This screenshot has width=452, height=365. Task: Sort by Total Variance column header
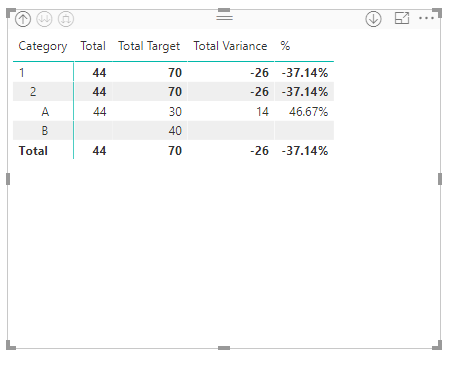(230, 46)
